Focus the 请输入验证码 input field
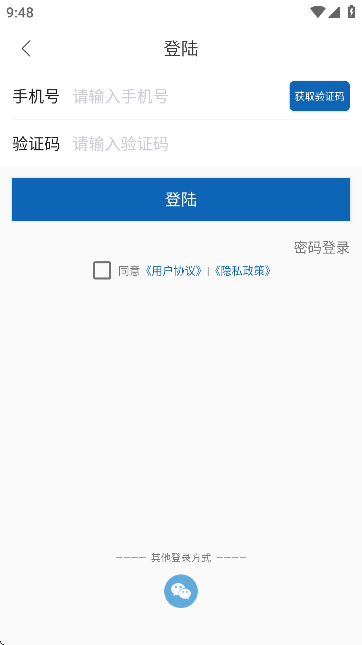 click(211, 144)
